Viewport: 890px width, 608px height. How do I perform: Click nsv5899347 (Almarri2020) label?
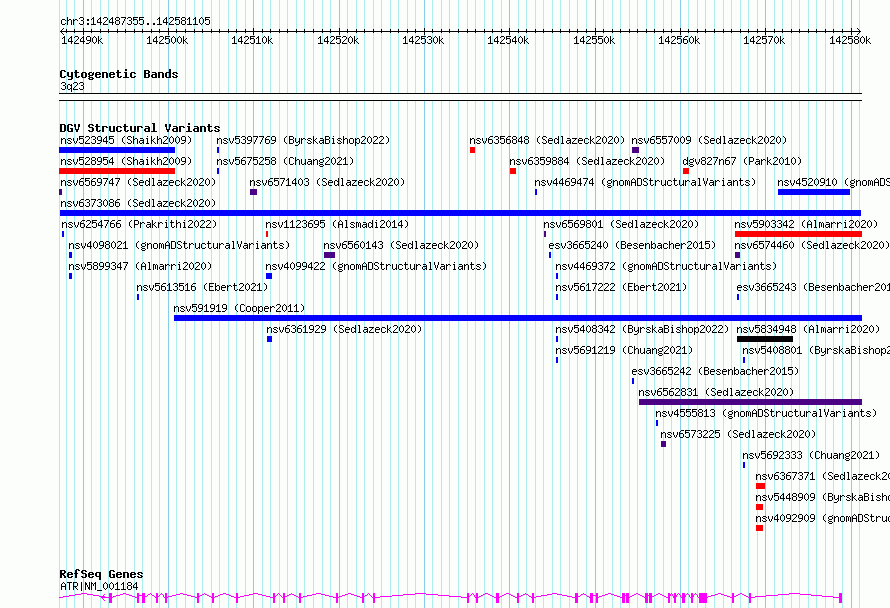pyautogui.click(x=140, y=266)
